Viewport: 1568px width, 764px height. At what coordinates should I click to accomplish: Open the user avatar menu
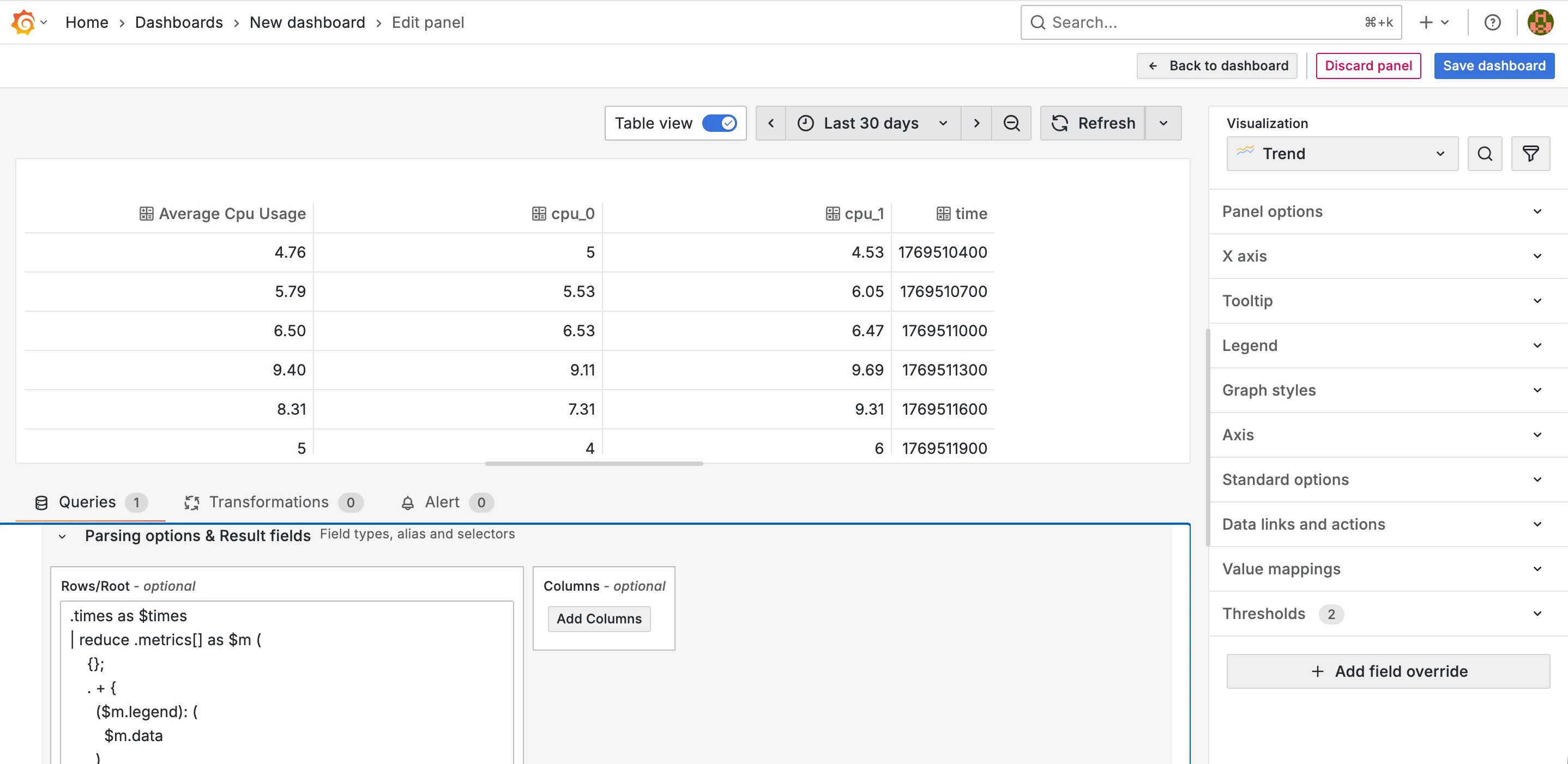[x=1540, y=22]
